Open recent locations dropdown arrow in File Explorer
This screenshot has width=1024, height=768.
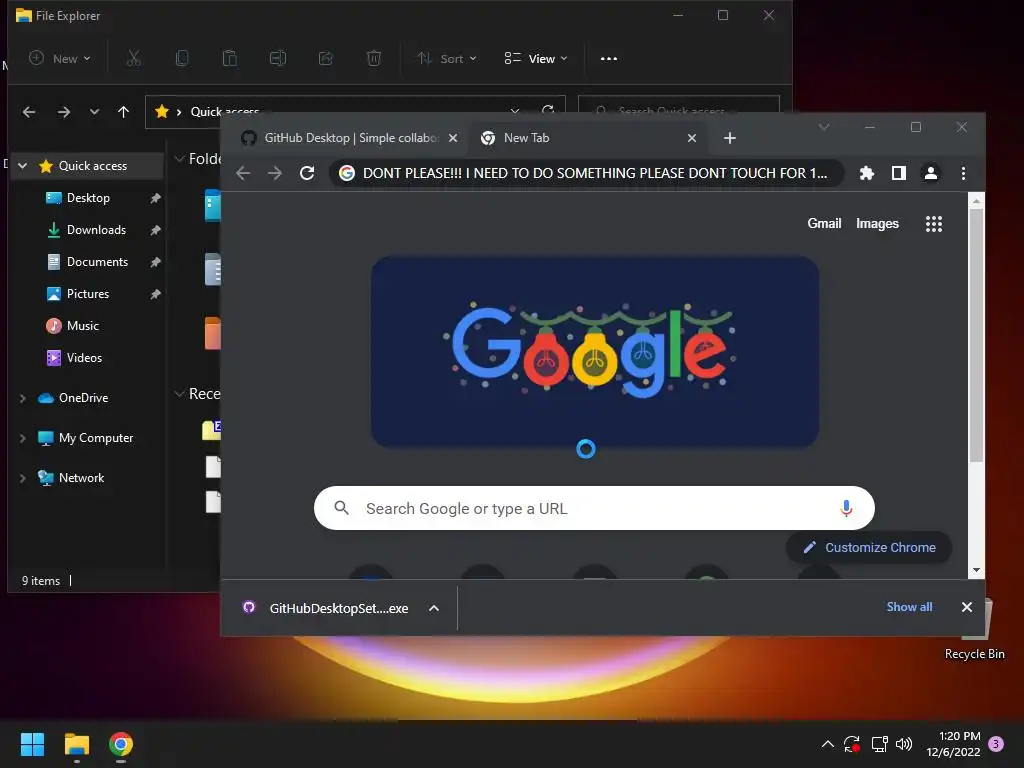pos(94,112)
